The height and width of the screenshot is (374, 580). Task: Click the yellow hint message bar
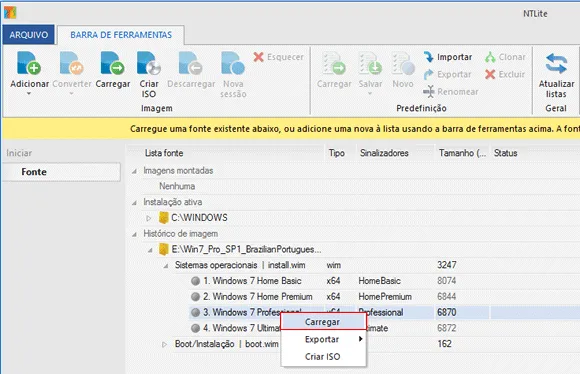[x=291, y=129]
